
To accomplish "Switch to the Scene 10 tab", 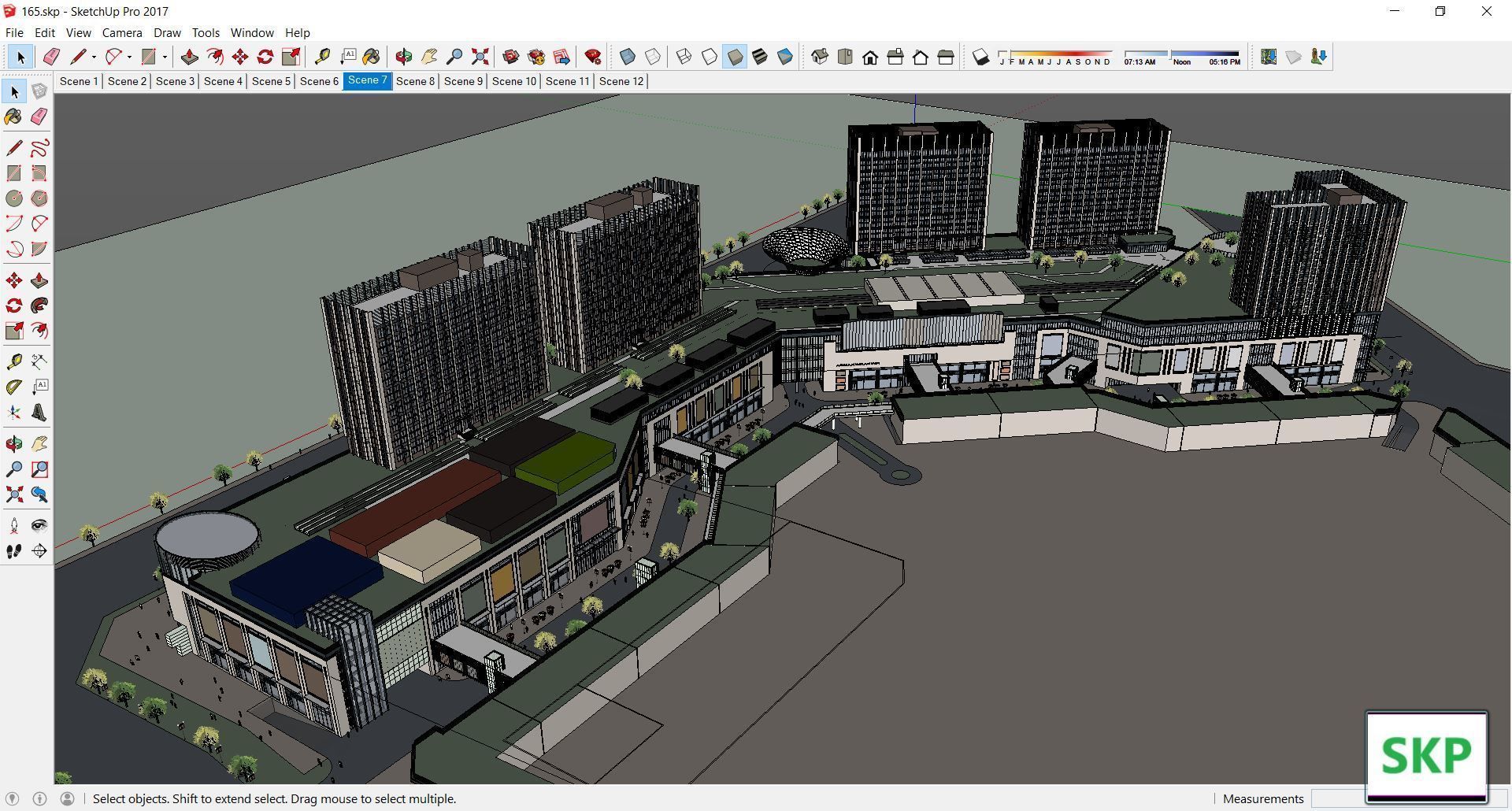I will tap(513, 81).
